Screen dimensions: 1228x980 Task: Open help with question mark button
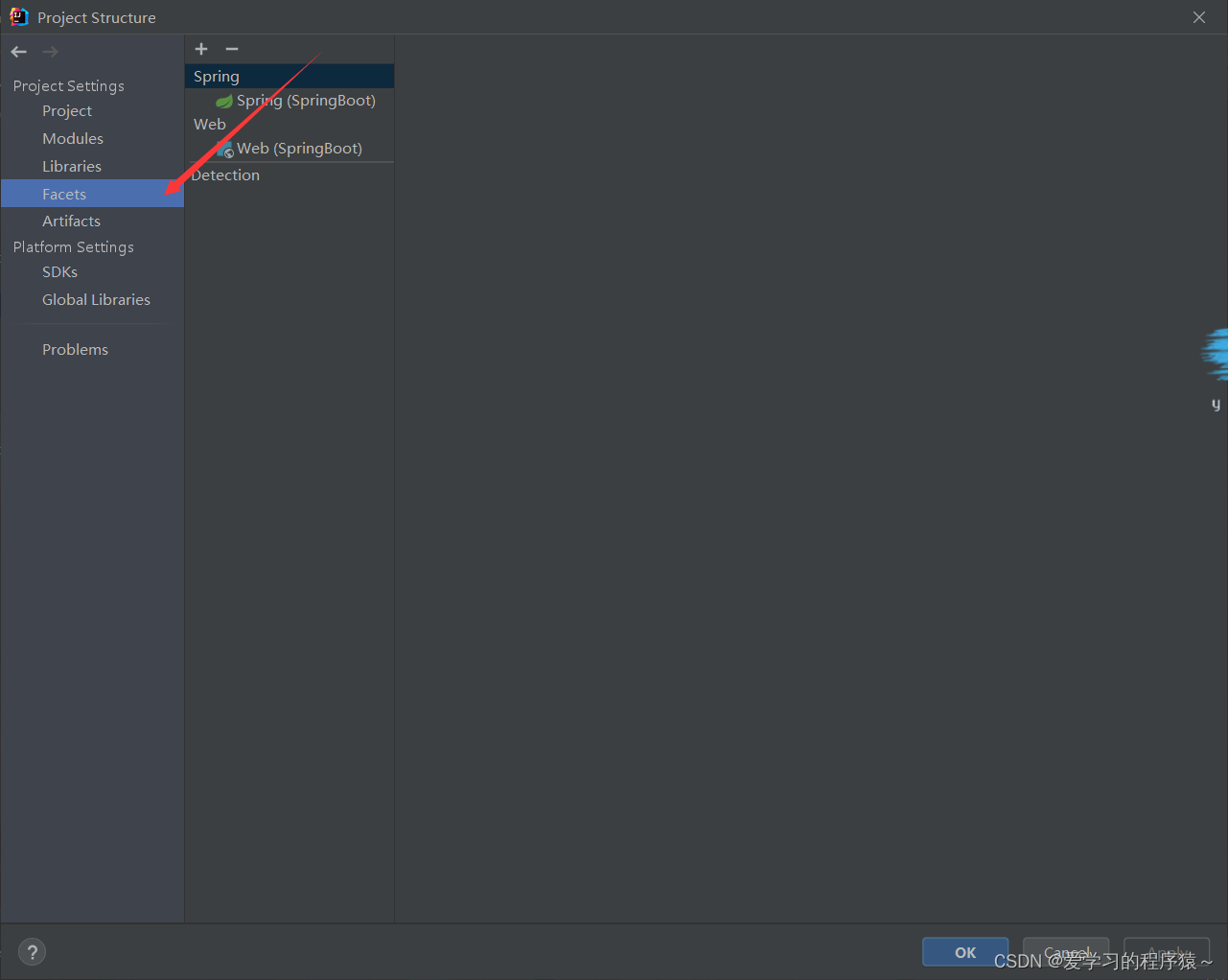tap(32, 952)
